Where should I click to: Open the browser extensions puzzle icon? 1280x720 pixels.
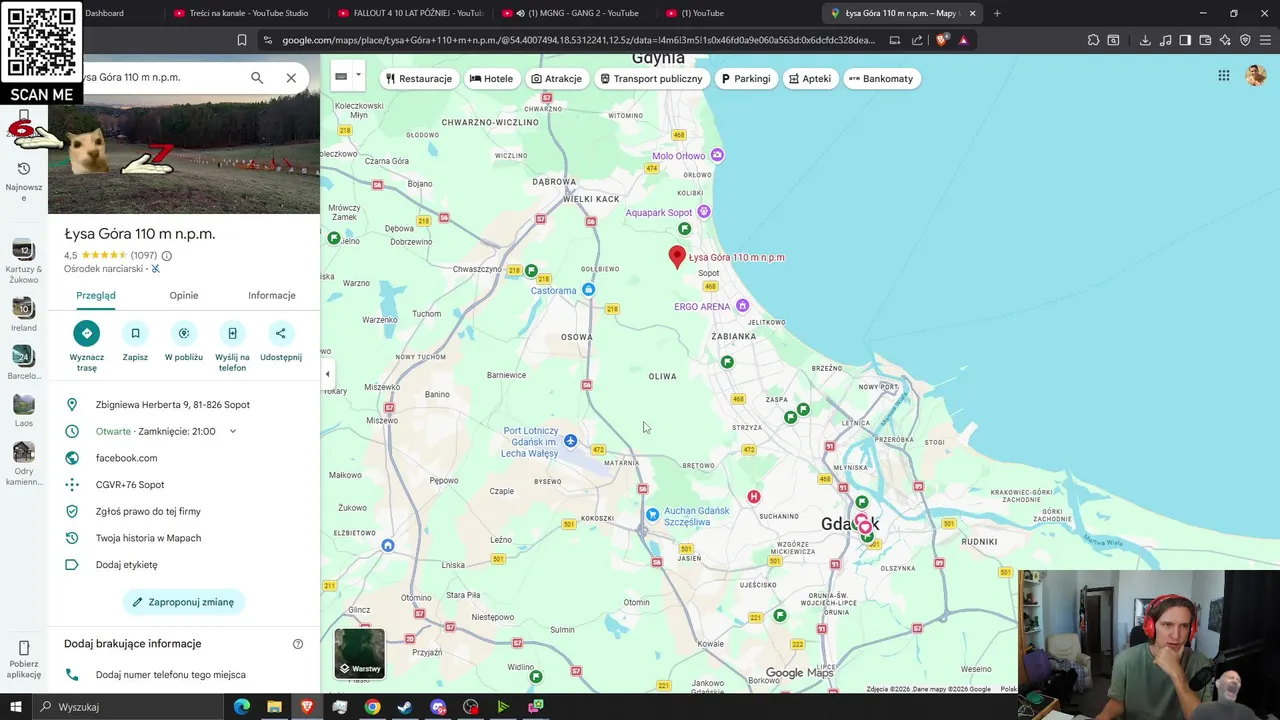coord(1093,40)
